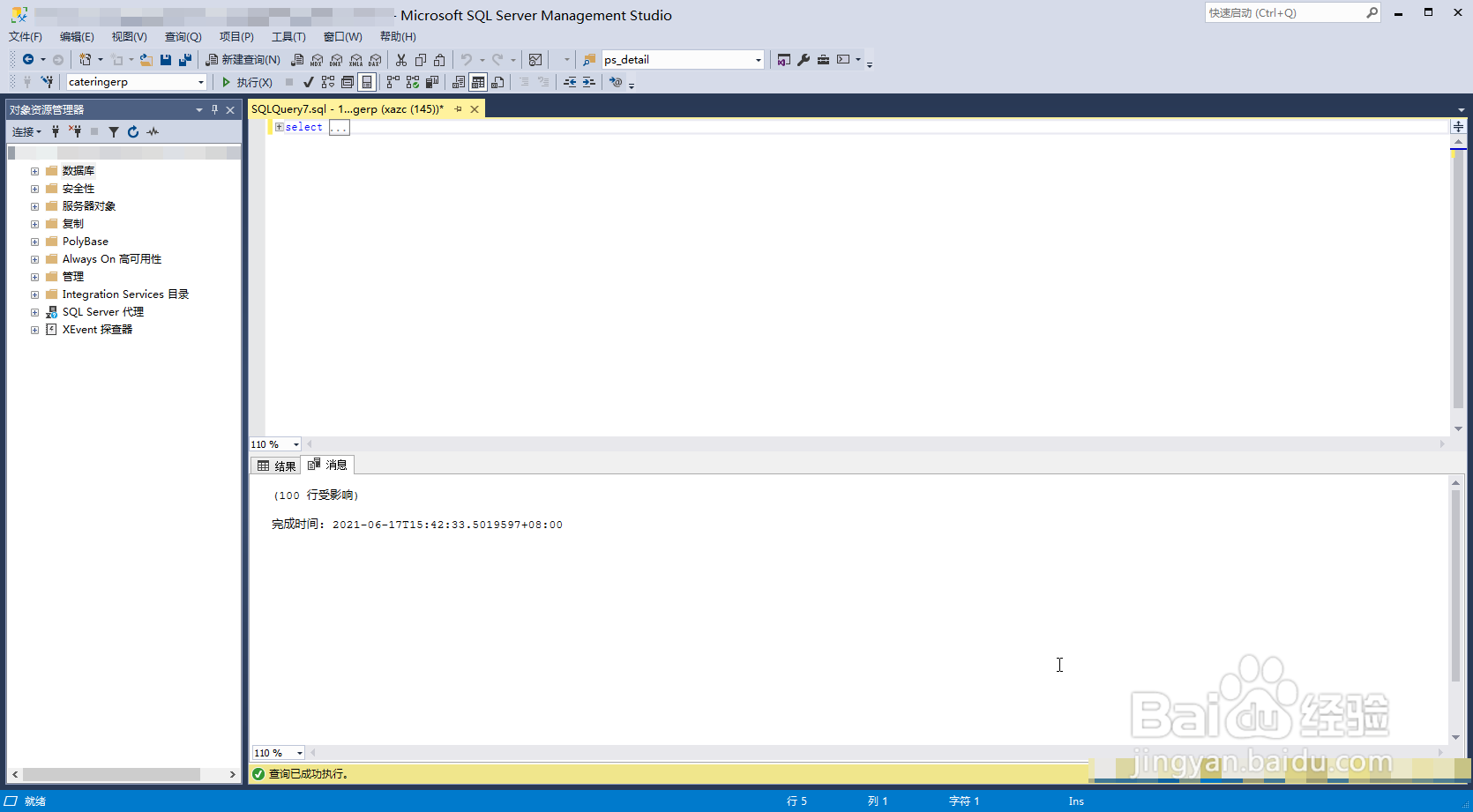Click the Object Explorer filter funnel icon
Viewport: 1473px width, 812px height.
click(114, 131)
